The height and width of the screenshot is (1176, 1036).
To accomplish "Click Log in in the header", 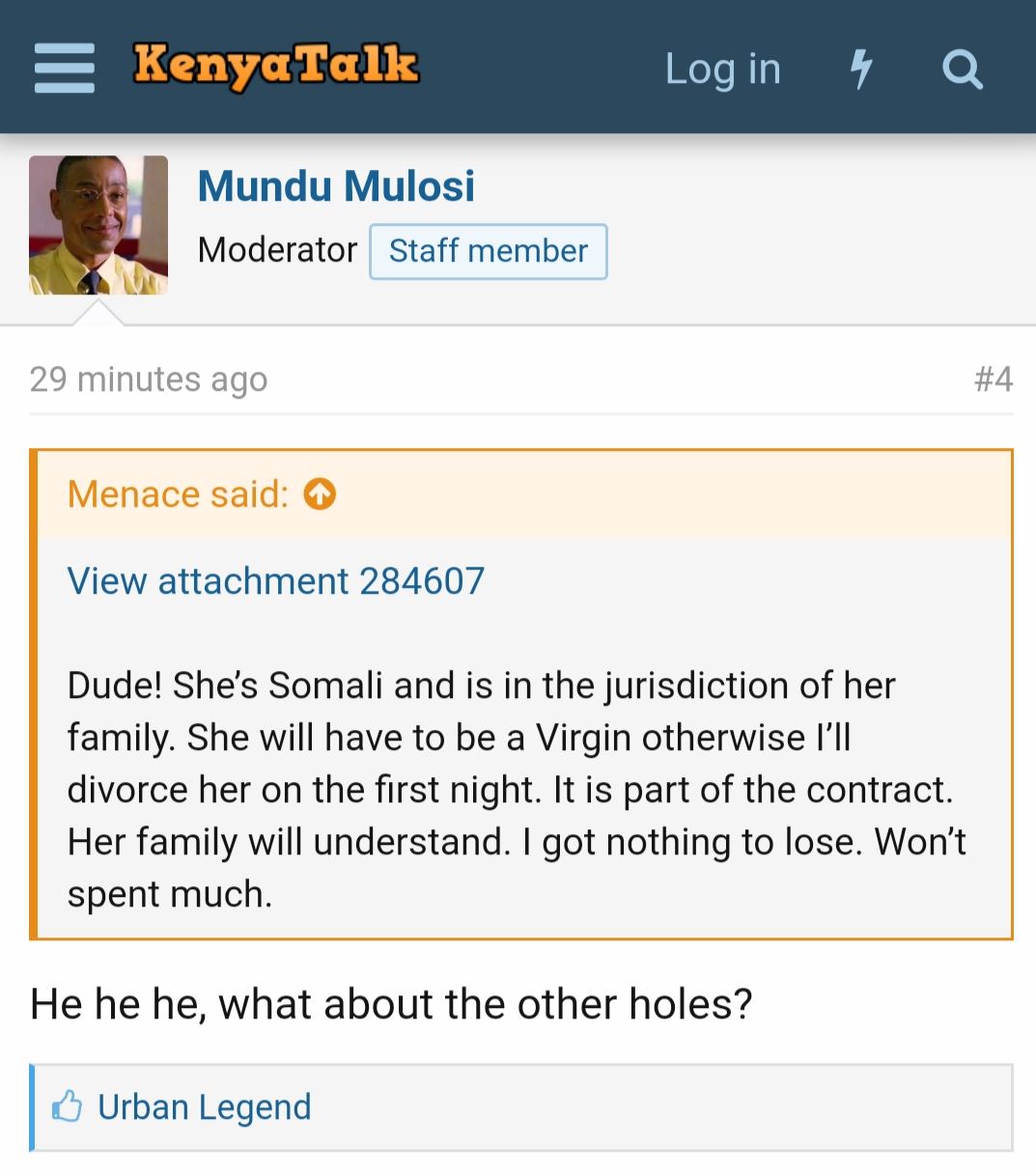I will (722, 69).
